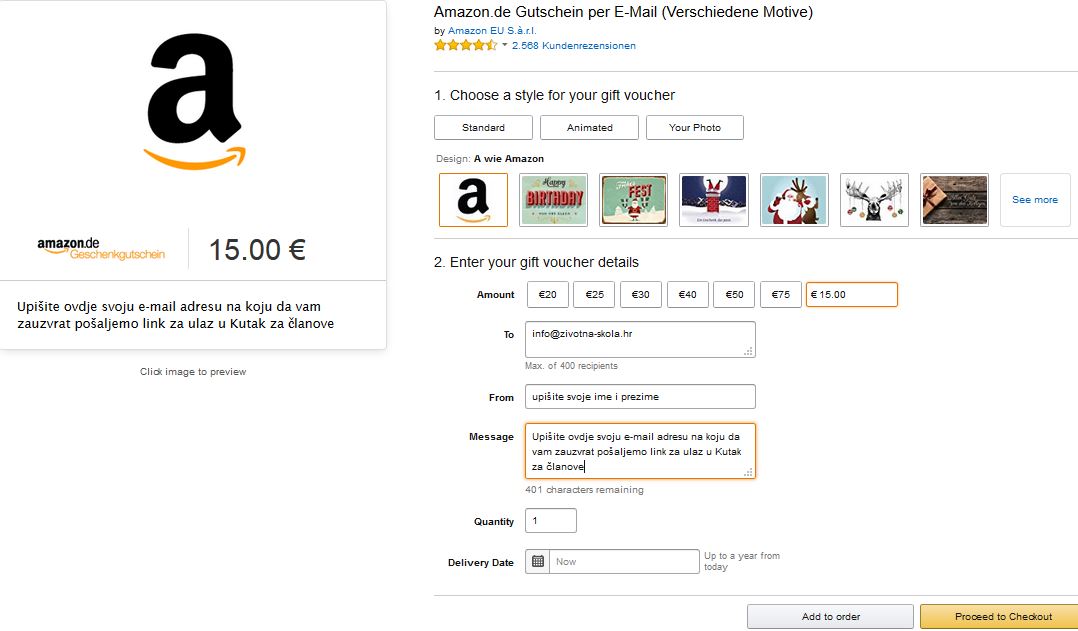
Task: Select the Your Photo style option
Action: pyautogui.click(x=695, y=128)
